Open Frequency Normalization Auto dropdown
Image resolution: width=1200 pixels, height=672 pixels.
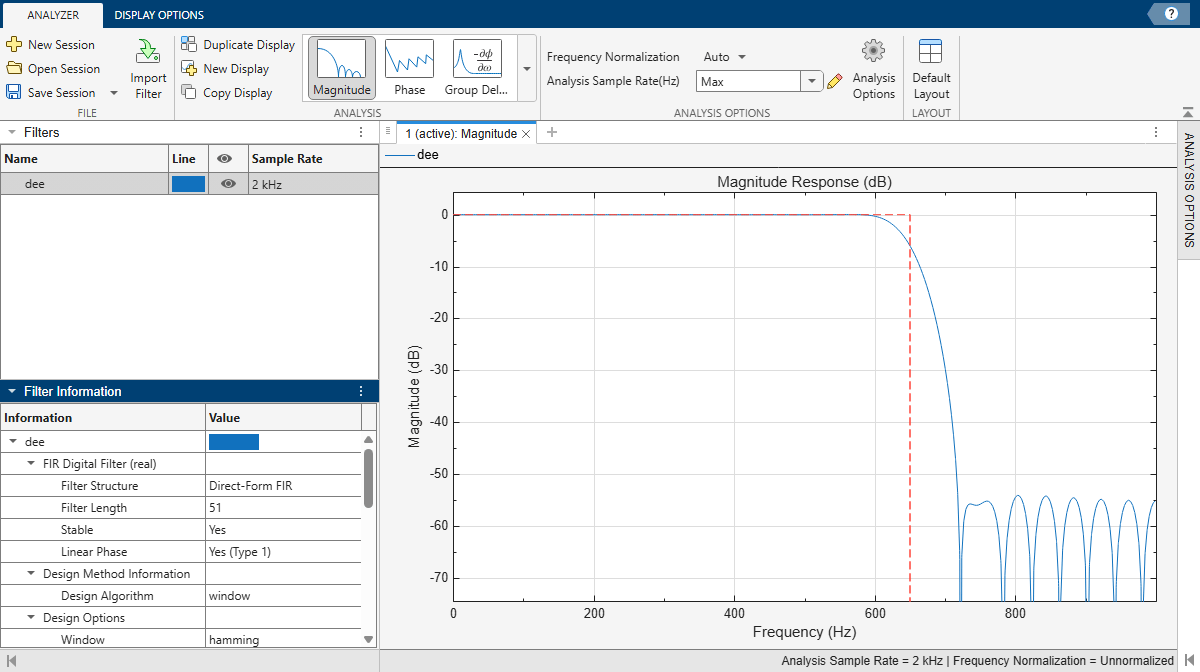(x=724, y=57)
